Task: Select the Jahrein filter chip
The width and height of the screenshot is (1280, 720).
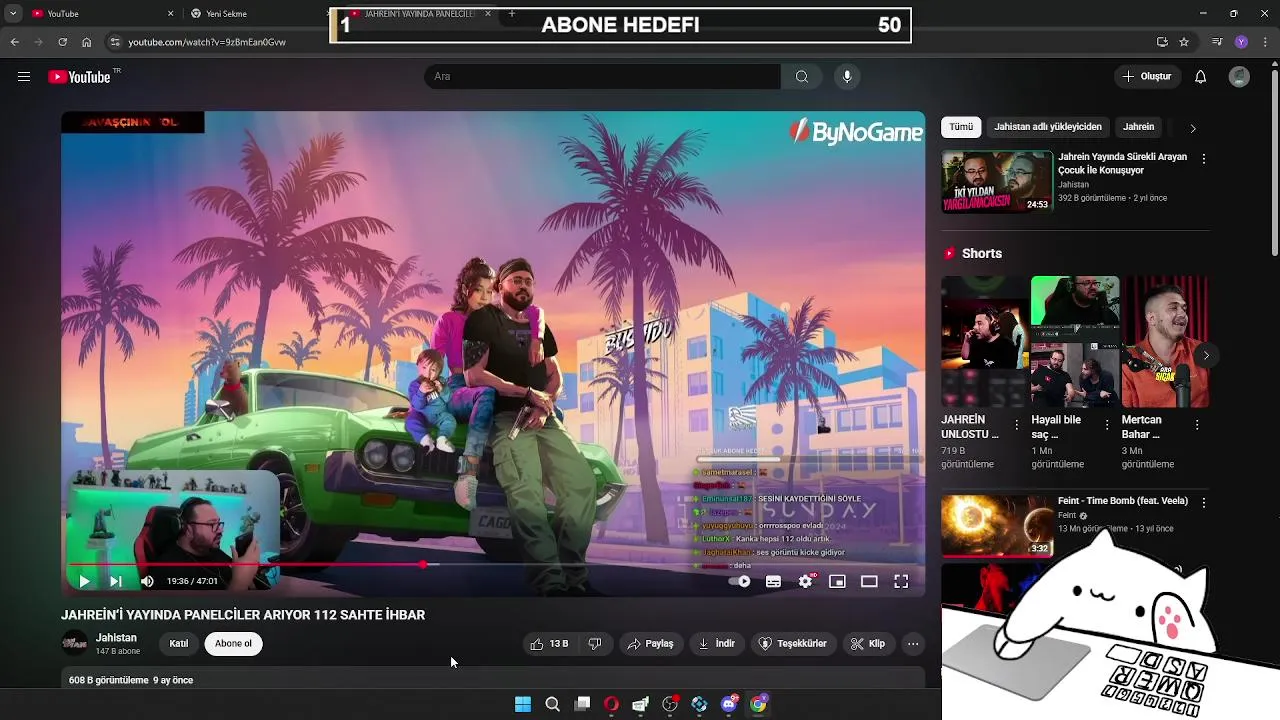Action: click(1138, 127)
